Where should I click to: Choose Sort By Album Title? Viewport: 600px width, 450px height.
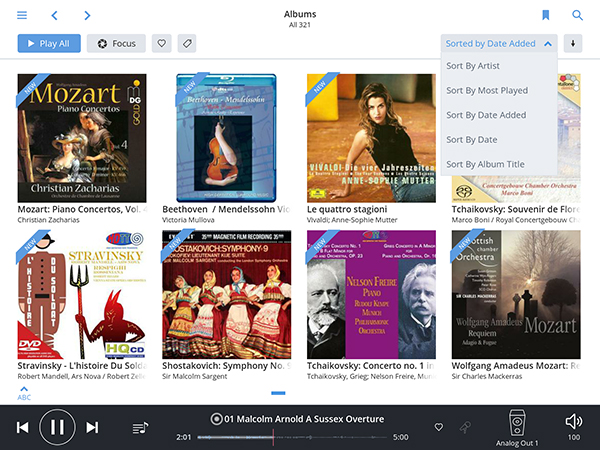499,164
